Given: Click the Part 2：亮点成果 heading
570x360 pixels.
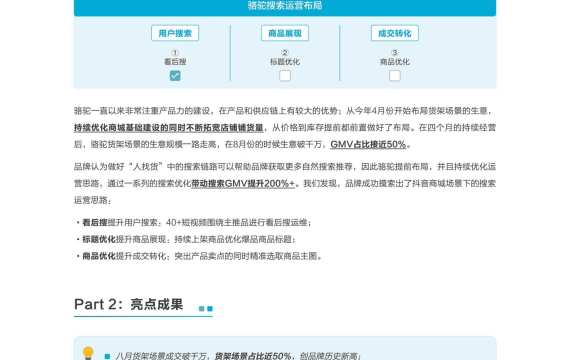Looking at the screenshot, I should (x=129, y=304).
